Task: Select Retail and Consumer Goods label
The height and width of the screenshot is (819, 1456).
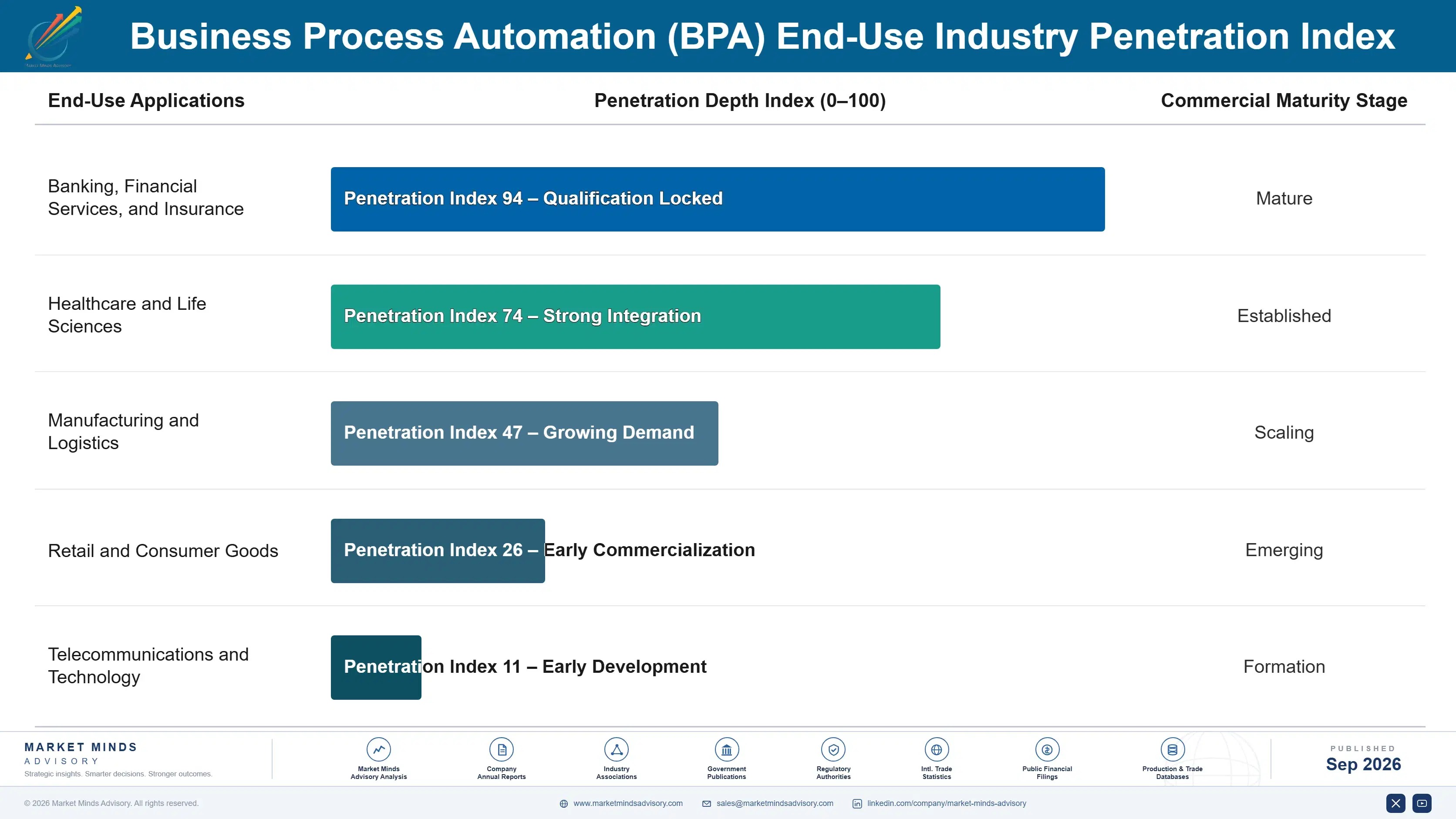Action: click(x=163, y=550)
